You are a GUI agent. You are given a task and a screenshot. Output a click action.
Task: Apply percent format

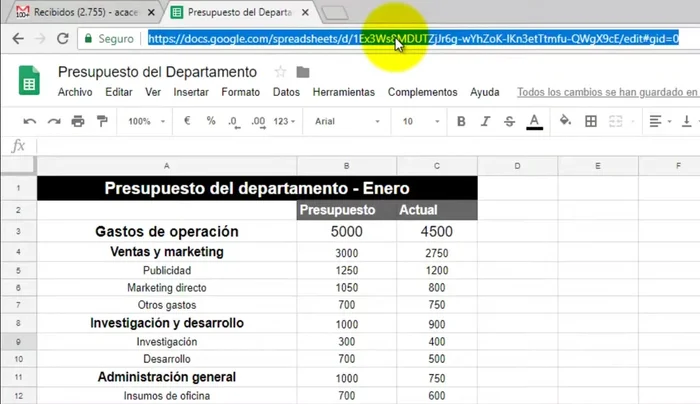coord(211,121)
